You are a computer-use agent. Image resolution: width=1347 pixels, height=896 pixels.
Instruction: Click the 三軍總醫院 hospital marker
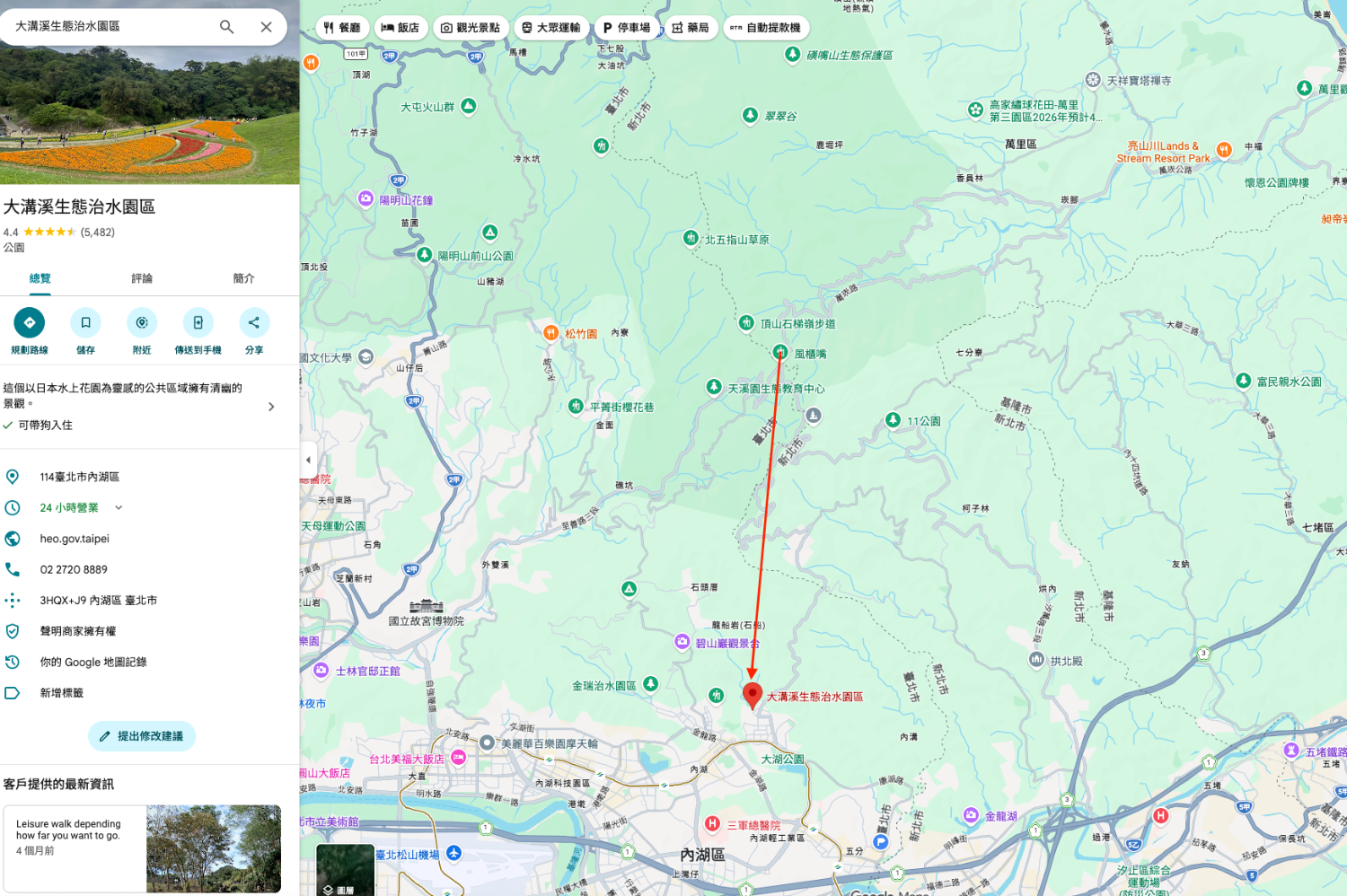pos(712,823)
